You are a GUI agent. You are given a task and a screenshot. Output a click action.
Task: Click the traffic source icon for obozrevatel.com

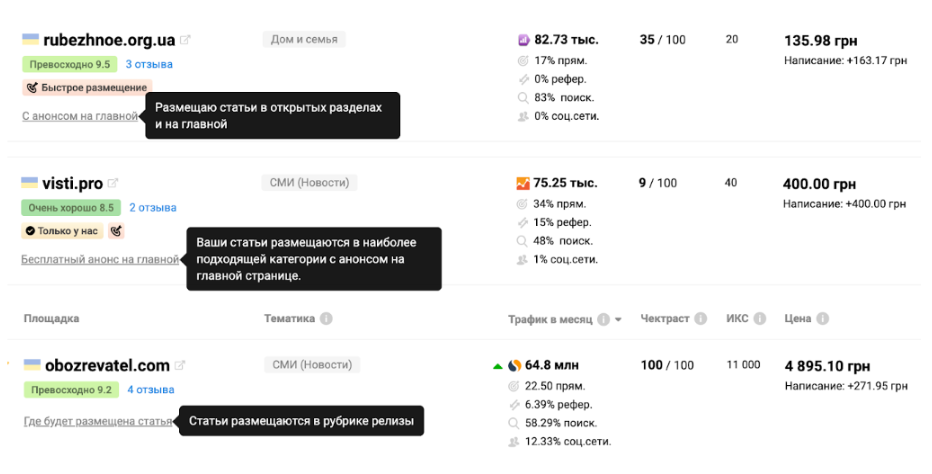[515, 365]
